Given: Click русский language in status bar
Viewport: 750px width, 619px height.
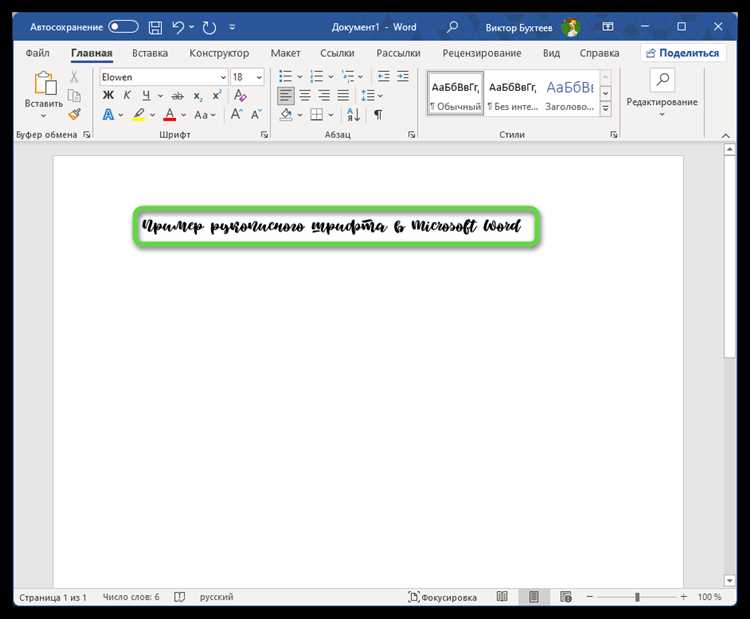Looking at the screenshot, I should coord(216,597).
